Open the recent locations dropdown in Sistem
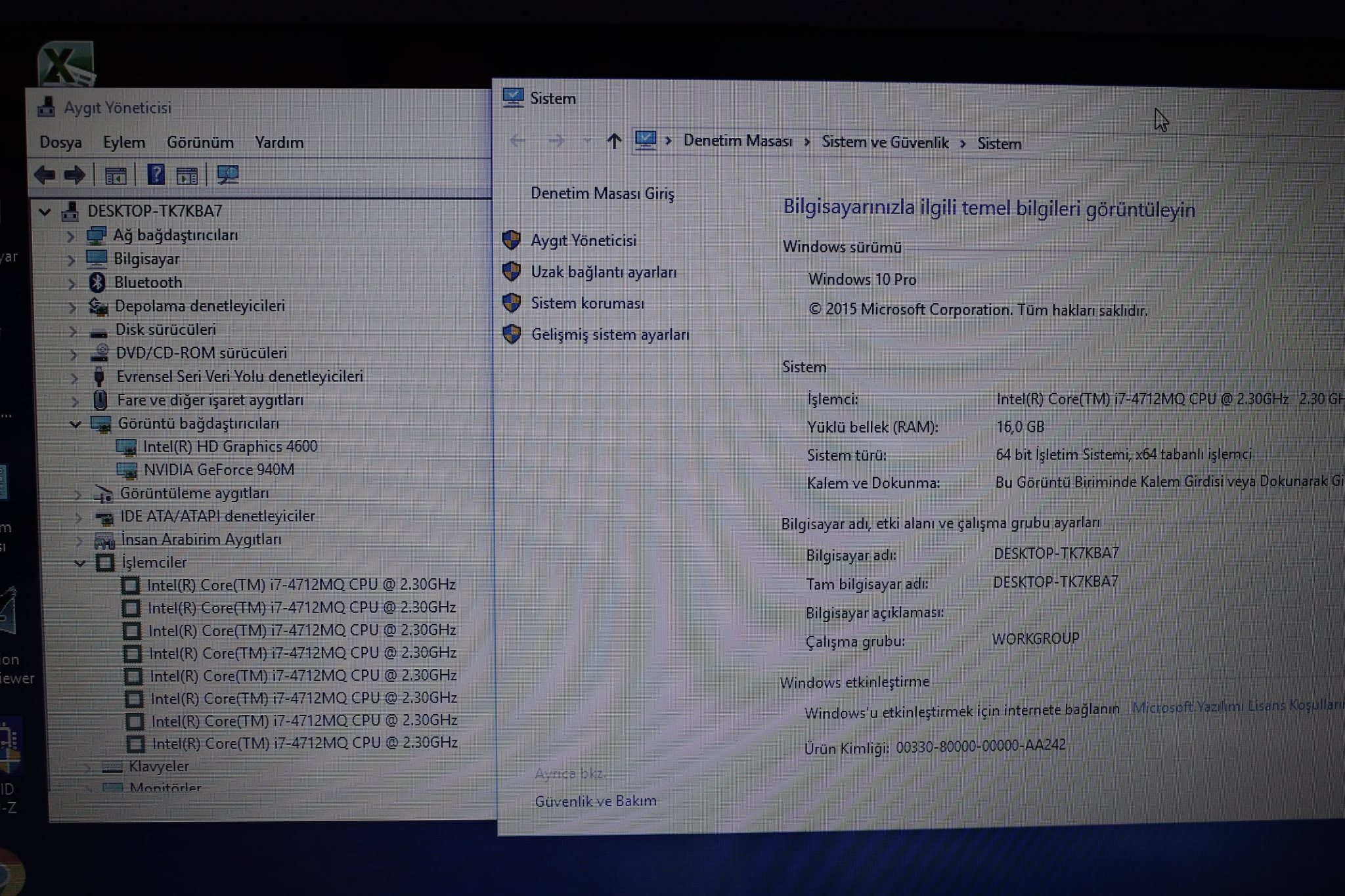This screenshot has height=896, width=1345. pyautogui.click(x=587, y=140)
